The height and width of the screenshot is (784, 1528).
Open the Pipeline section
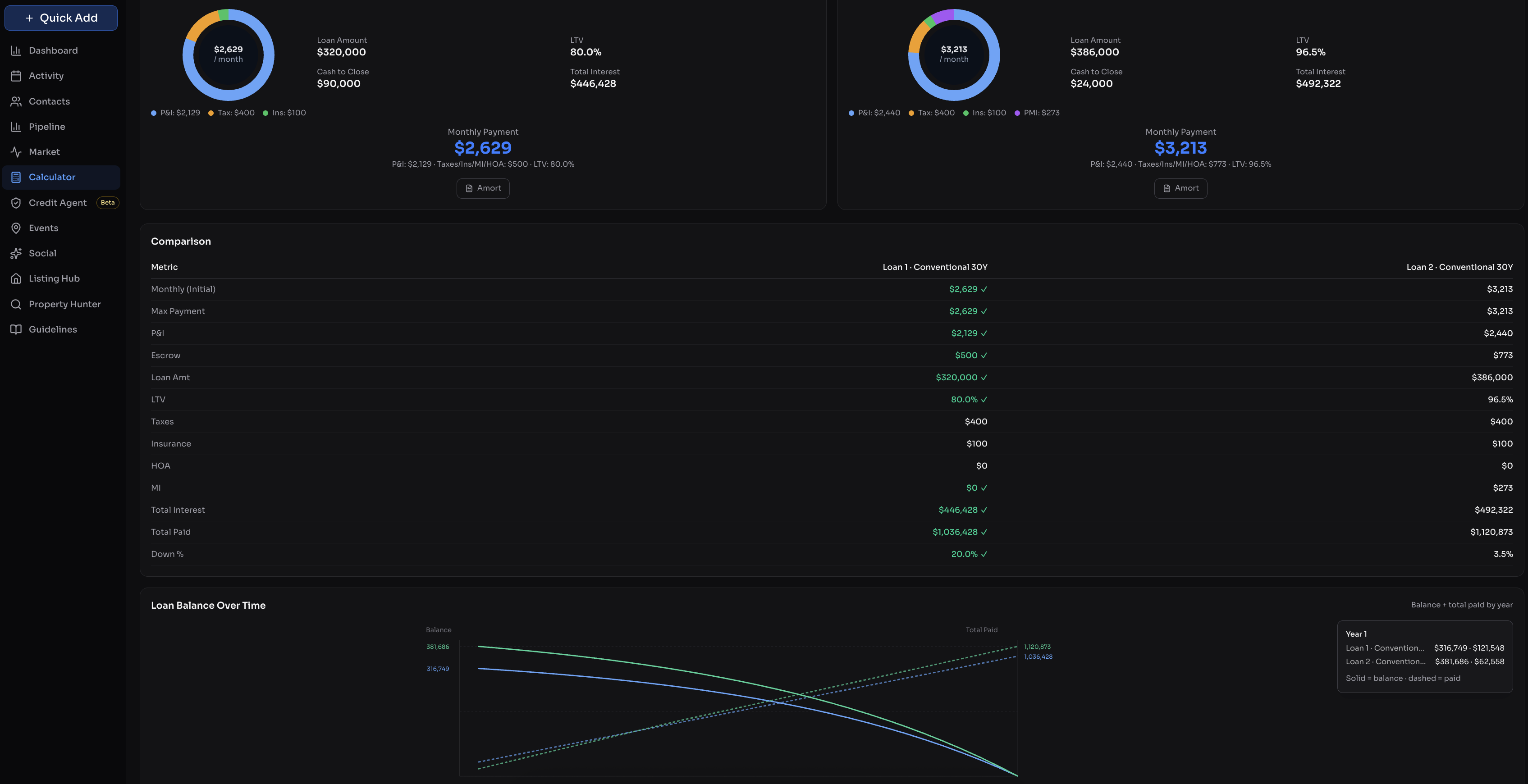[46, 126]
